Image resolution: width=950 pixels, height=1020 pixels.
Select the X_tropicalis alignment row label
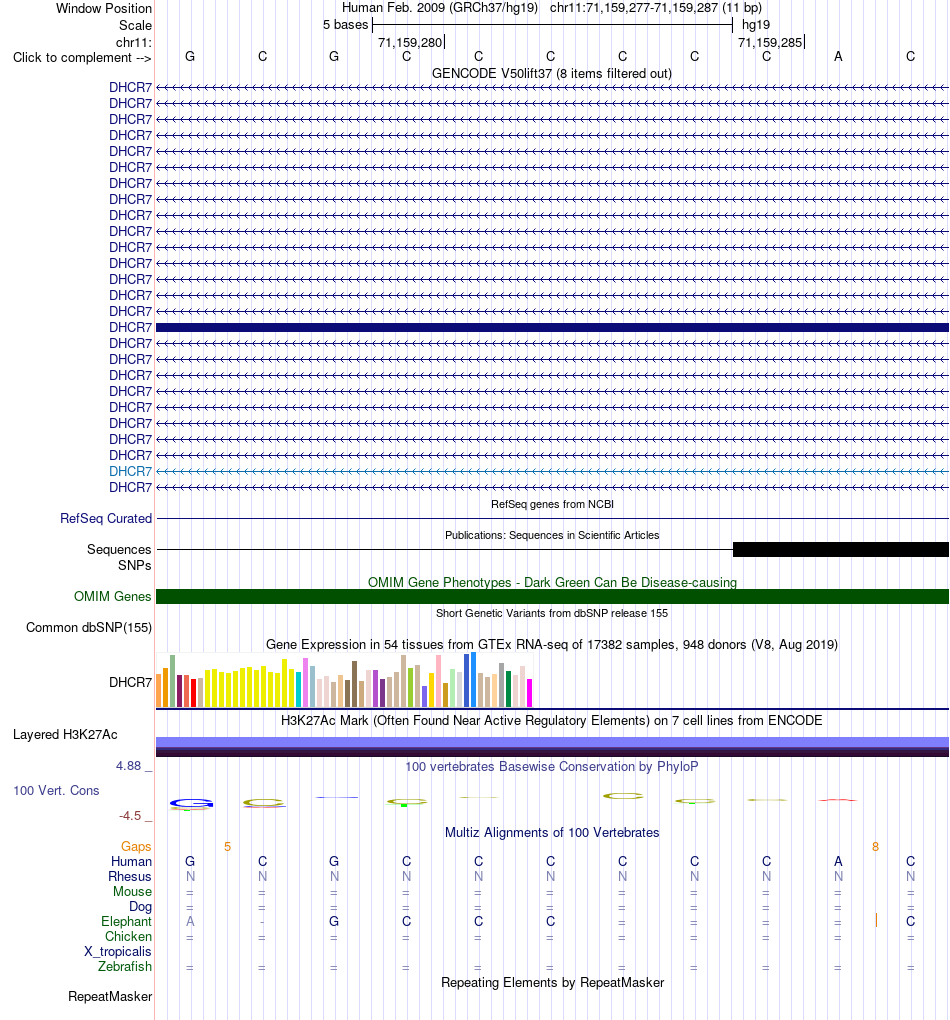(x=118, y=952)
